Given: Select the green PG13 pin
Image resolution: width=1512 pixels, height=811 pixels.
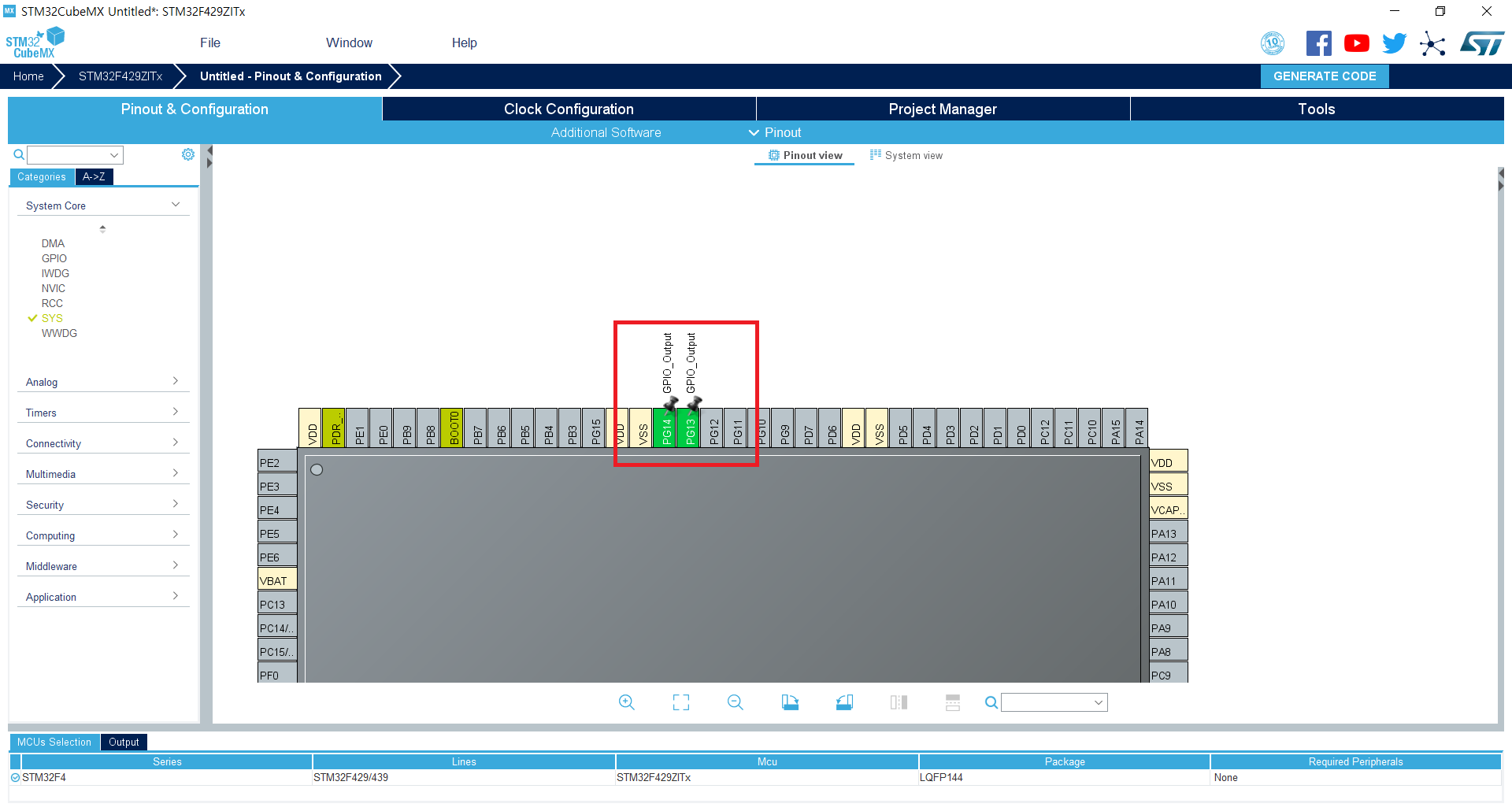Looking at the screenshot, I should [x=688, y=428].
